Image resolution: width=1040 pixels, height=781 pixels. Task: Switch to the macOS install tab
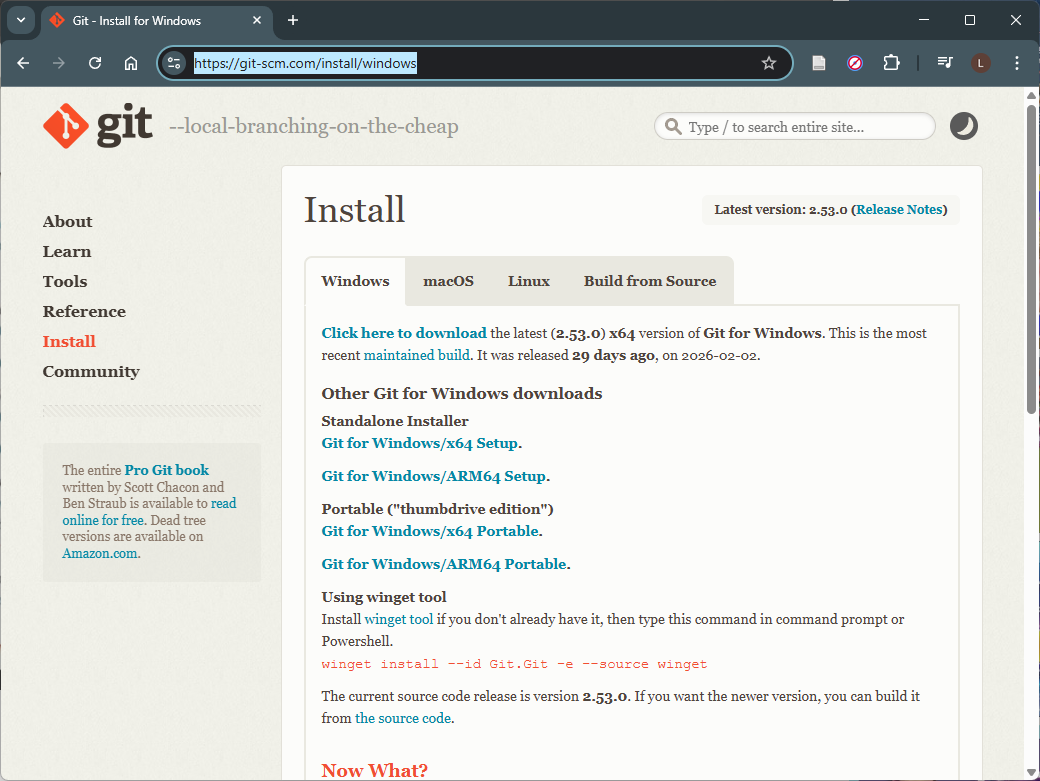[448, 281]
